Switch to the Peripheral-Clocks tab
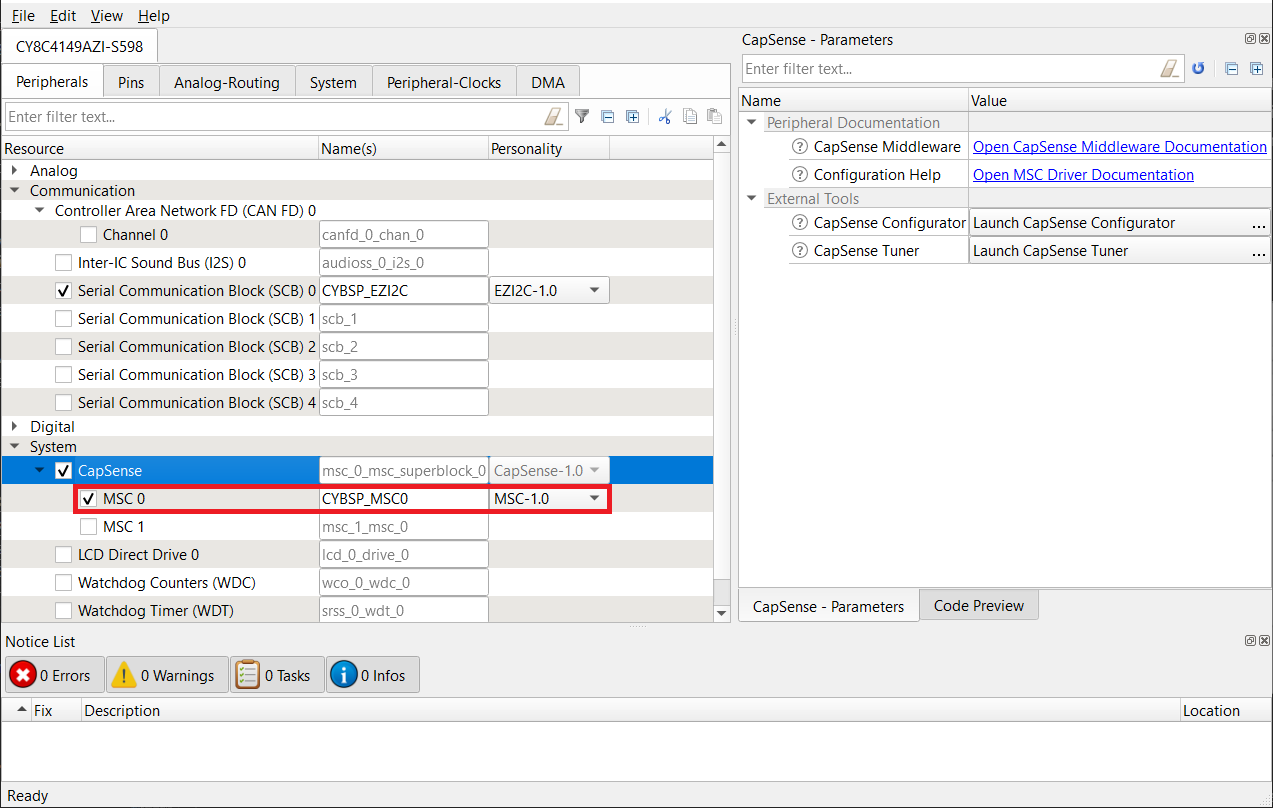The width and height of the screenshot is (1273, 808). pos(444,82)
